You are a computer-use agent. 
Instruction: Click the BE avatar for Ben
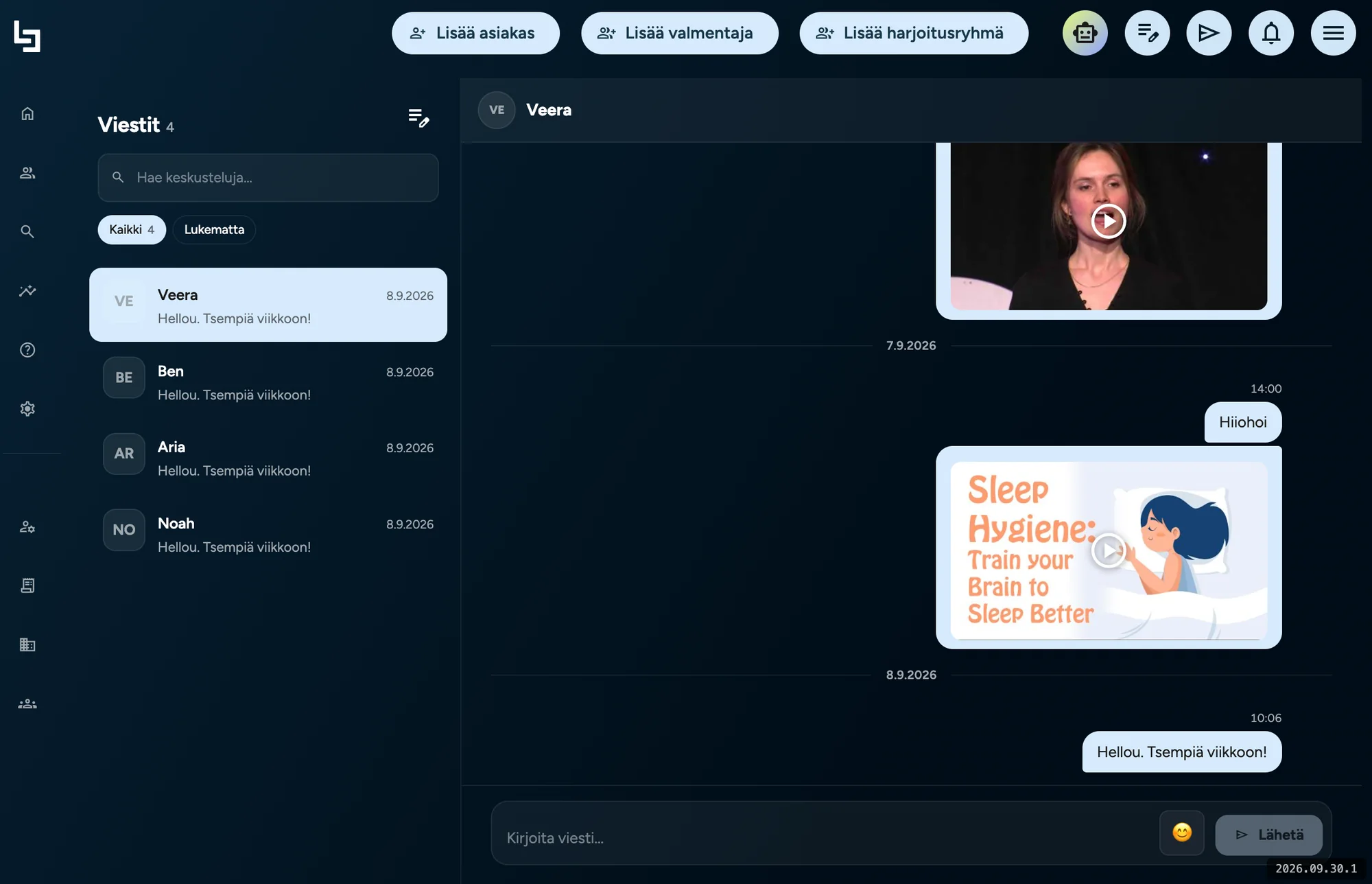(x=124, y=377)
